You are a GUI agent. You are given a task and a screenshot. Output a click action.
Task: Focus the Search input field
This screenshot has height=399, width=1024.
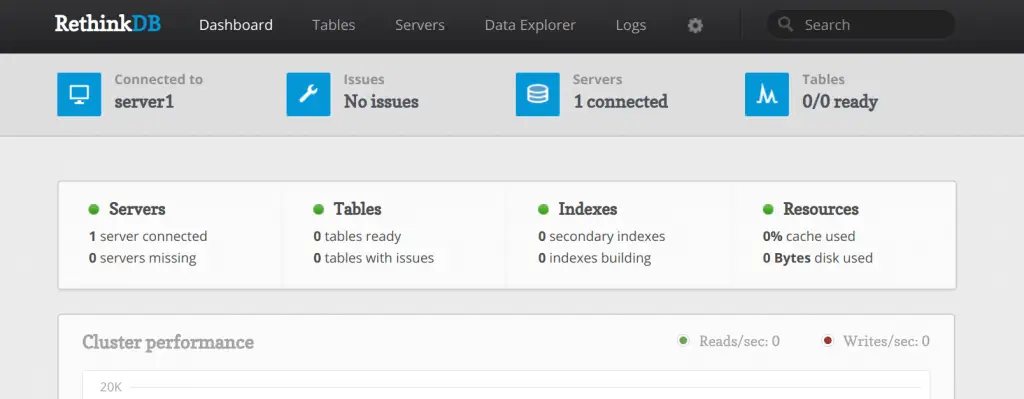click(861, 25)
